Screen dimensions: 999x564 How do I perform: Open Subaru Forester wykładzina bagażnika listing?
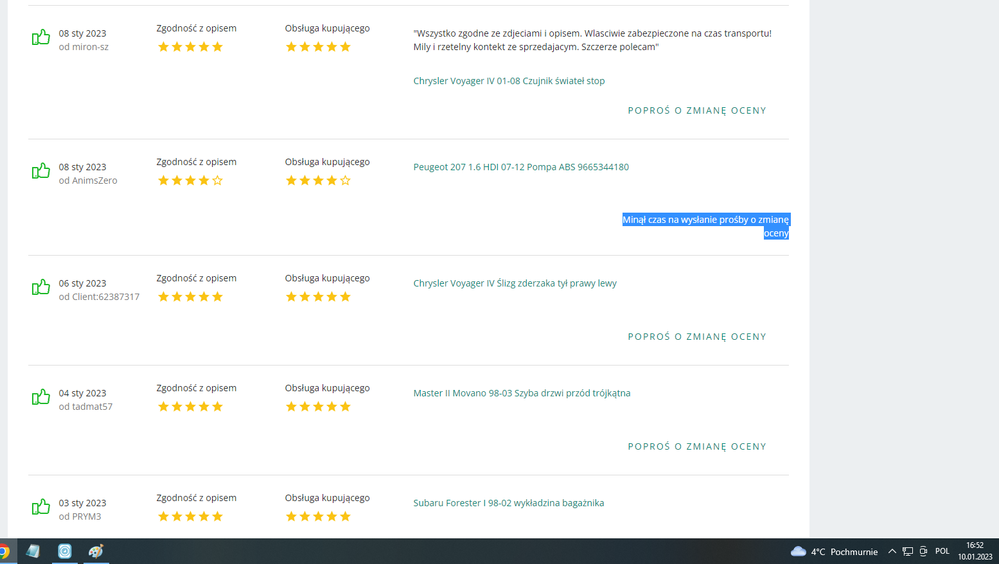tap(509, 503)
